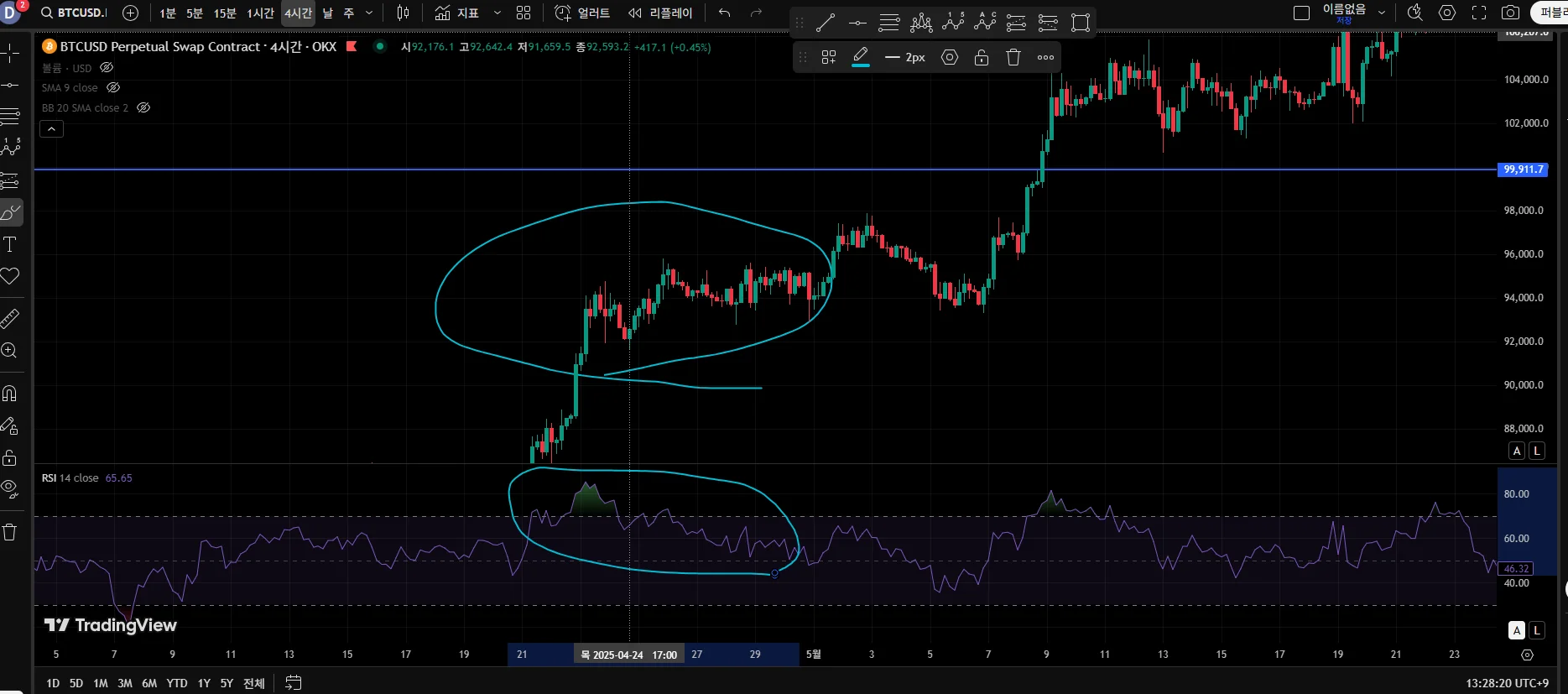1568x694 pixels.
Task: Show the hidden SMA 9 close indicator
Action: (x=113, y=87)
